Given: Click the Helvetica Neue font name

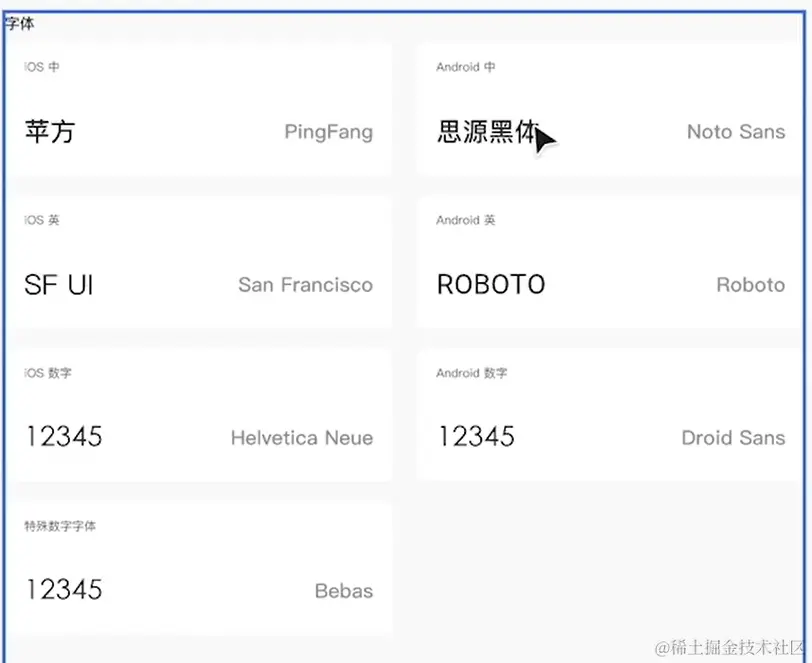Looking at the screenshot, I should [301, 438].
